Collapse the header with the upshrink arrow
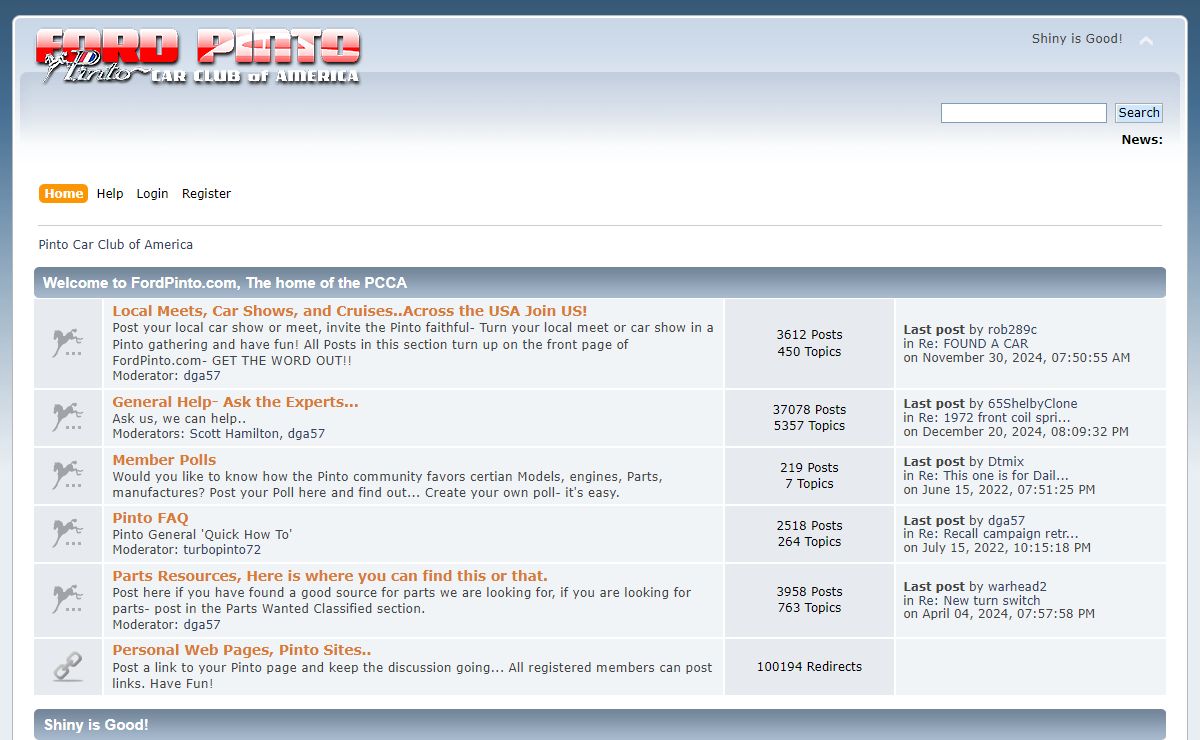The height and width of the screenshot is (740, 1200). 1146,41
